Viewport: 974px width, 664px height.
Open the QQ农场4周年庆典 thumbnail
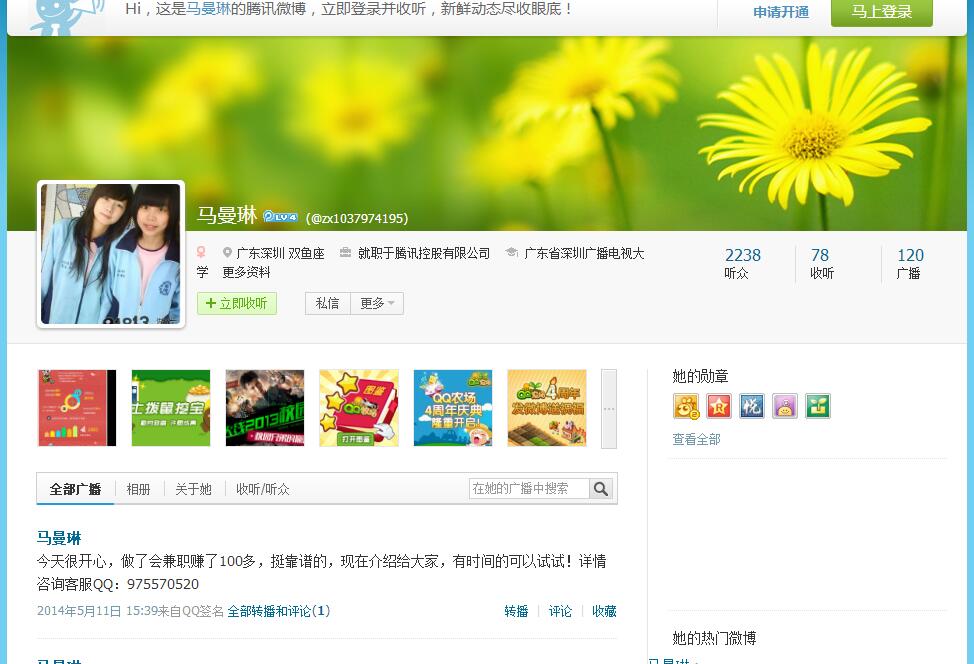pyautogui.click(x=453, y=408)
